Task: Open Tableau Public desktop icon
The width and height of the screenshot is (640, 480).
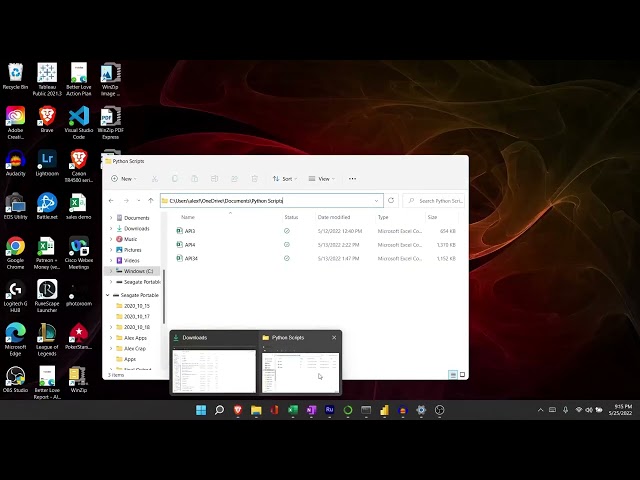Action: 47,80
